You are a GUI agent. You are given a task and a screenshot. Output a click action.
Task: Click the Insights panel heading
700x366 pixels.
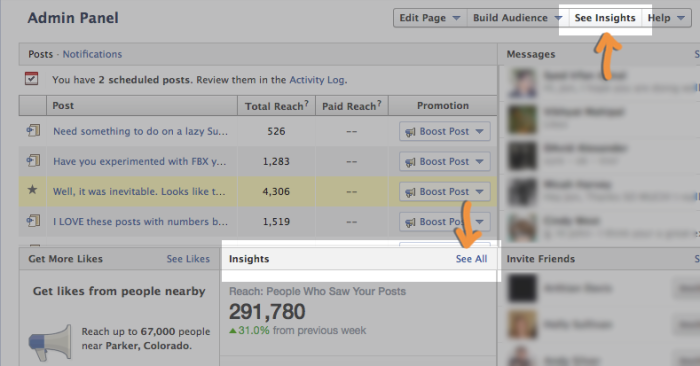click(x=249, y=259)
